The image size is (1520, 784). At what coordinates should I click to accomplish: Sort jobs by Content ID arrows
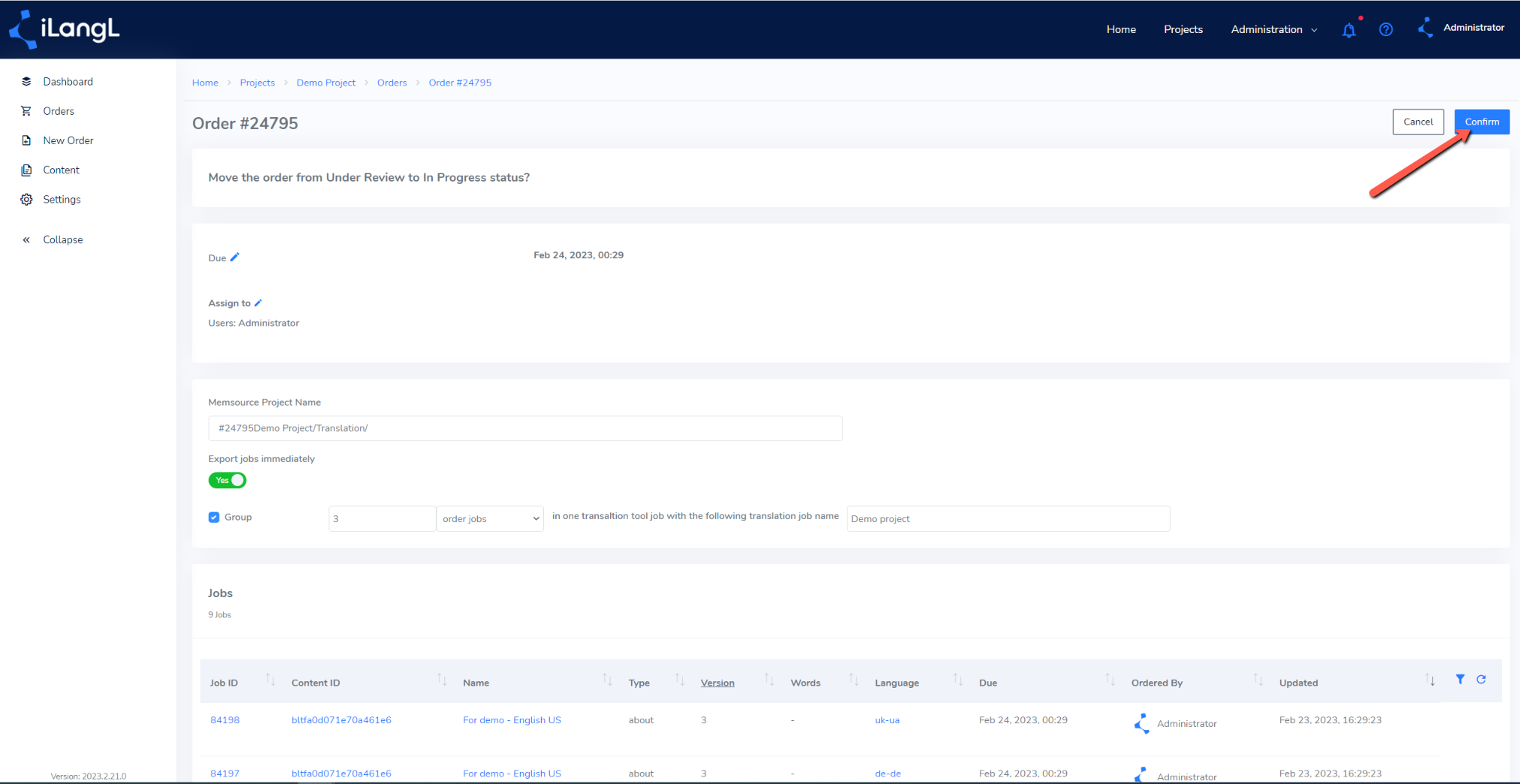442,680
